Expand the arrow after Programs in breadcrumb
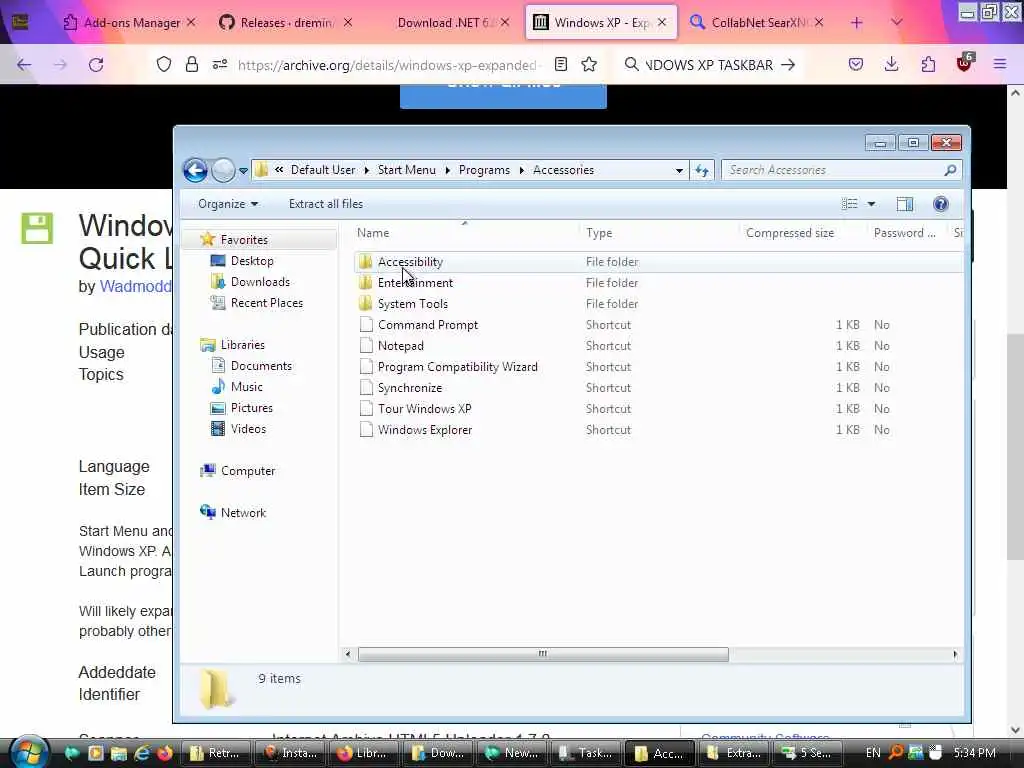This screenshot has width=1024, height=768. pos(521,170)
